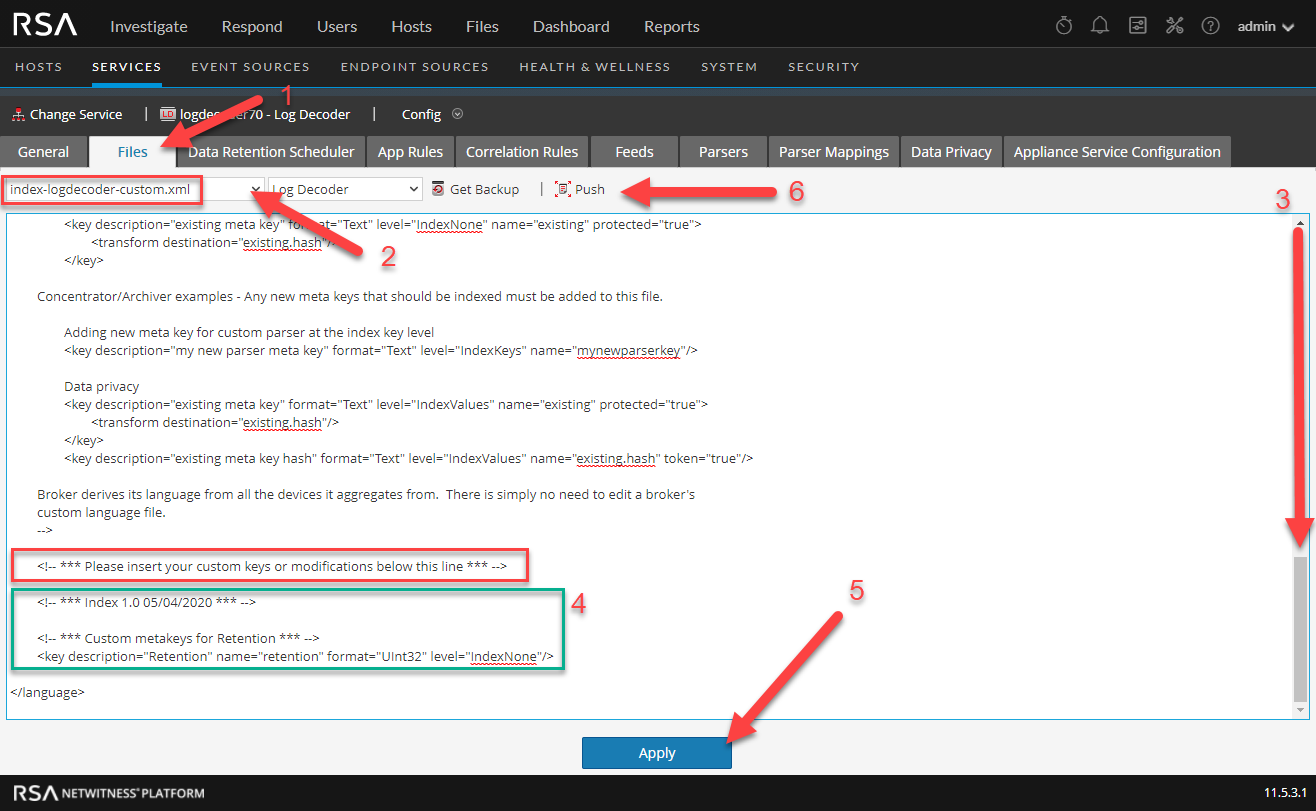Click the sliders configure icon in header
Image resolution: width=1316 pixels, height=811 pixels.
pyautogui.click(x=1137, y=26)
